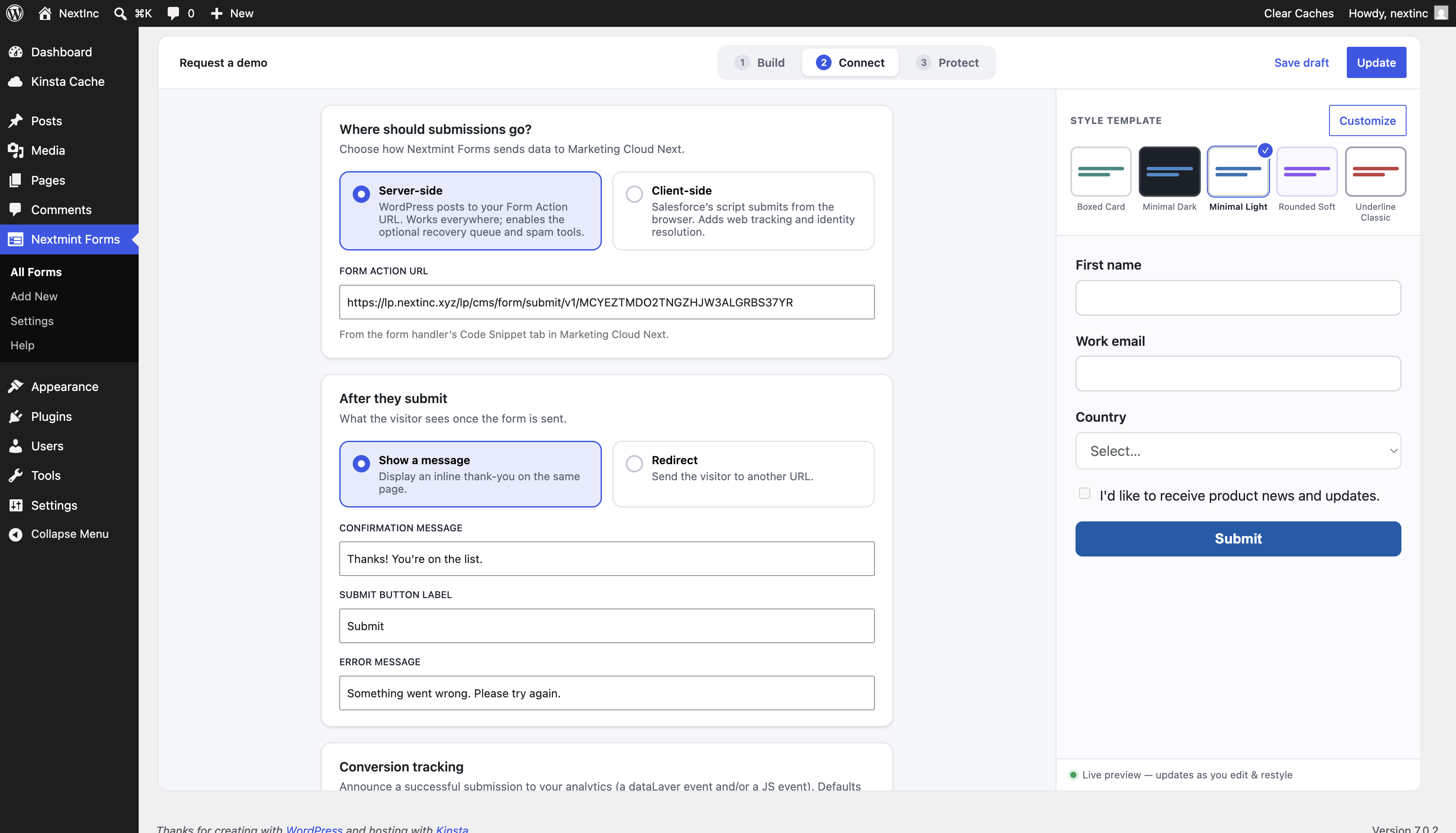Click the blue Update button
The width and height of the screenshot is (1456, 833).
pyautogui.click(x=1376, y=62)
